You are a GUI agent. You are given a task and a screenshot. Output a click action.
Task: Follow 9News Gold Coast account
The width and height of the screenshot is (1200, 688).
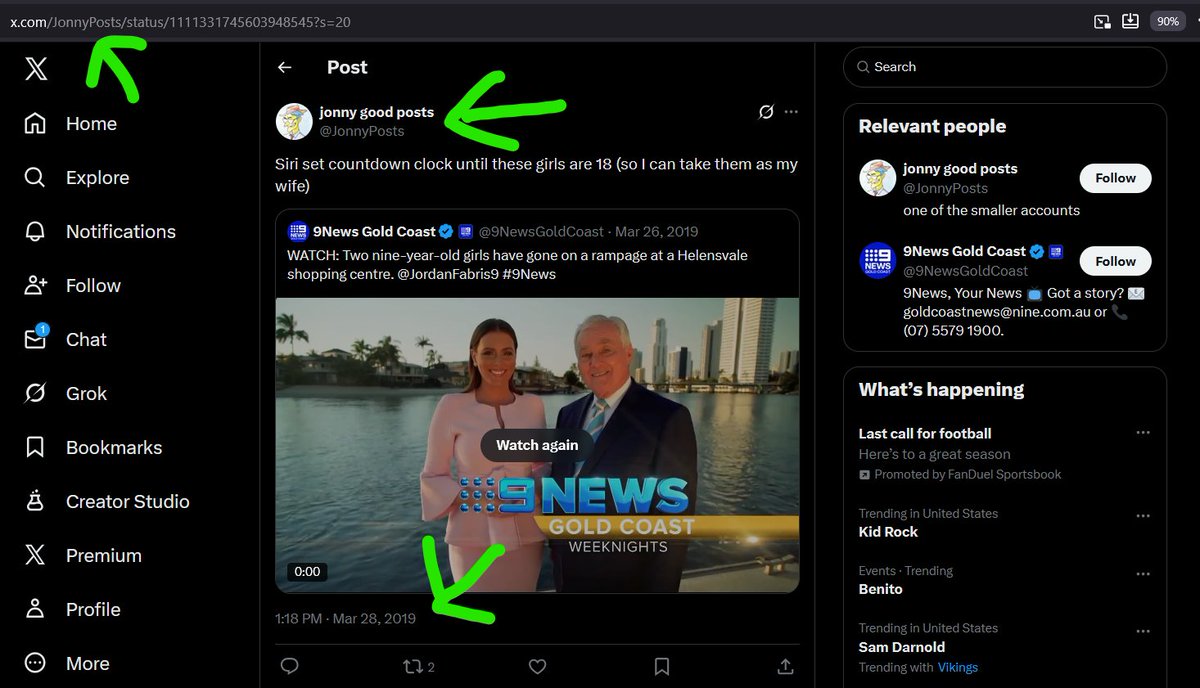(1115, 260)
